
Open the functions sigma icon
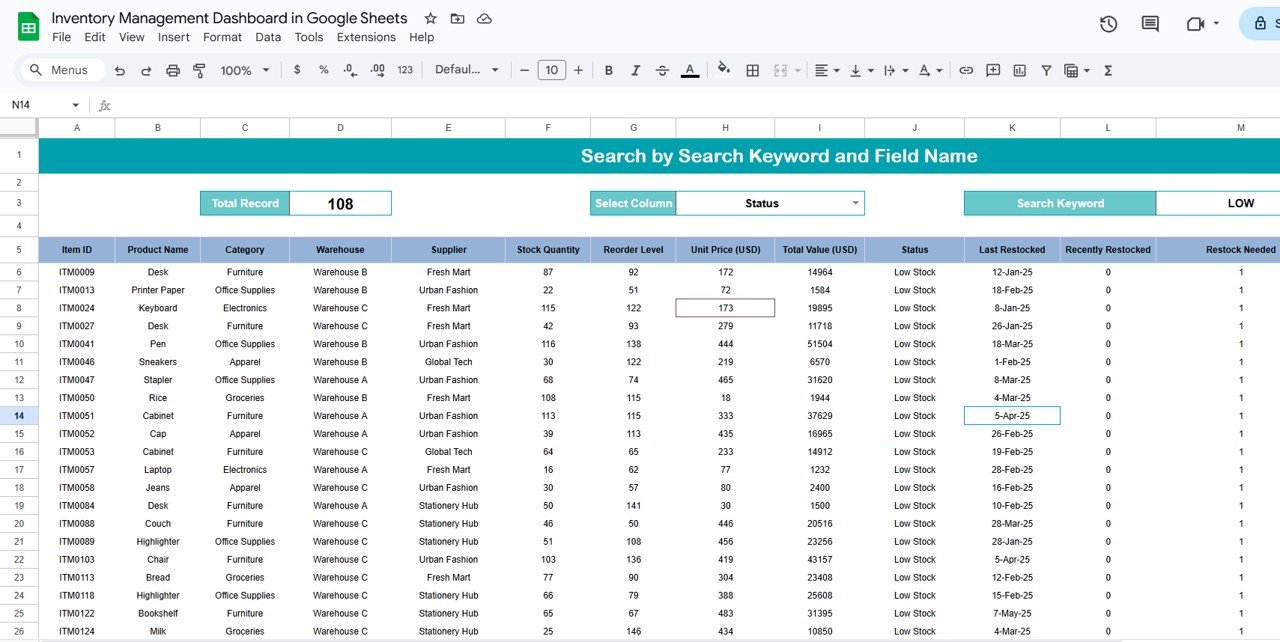pos(1108,70)
